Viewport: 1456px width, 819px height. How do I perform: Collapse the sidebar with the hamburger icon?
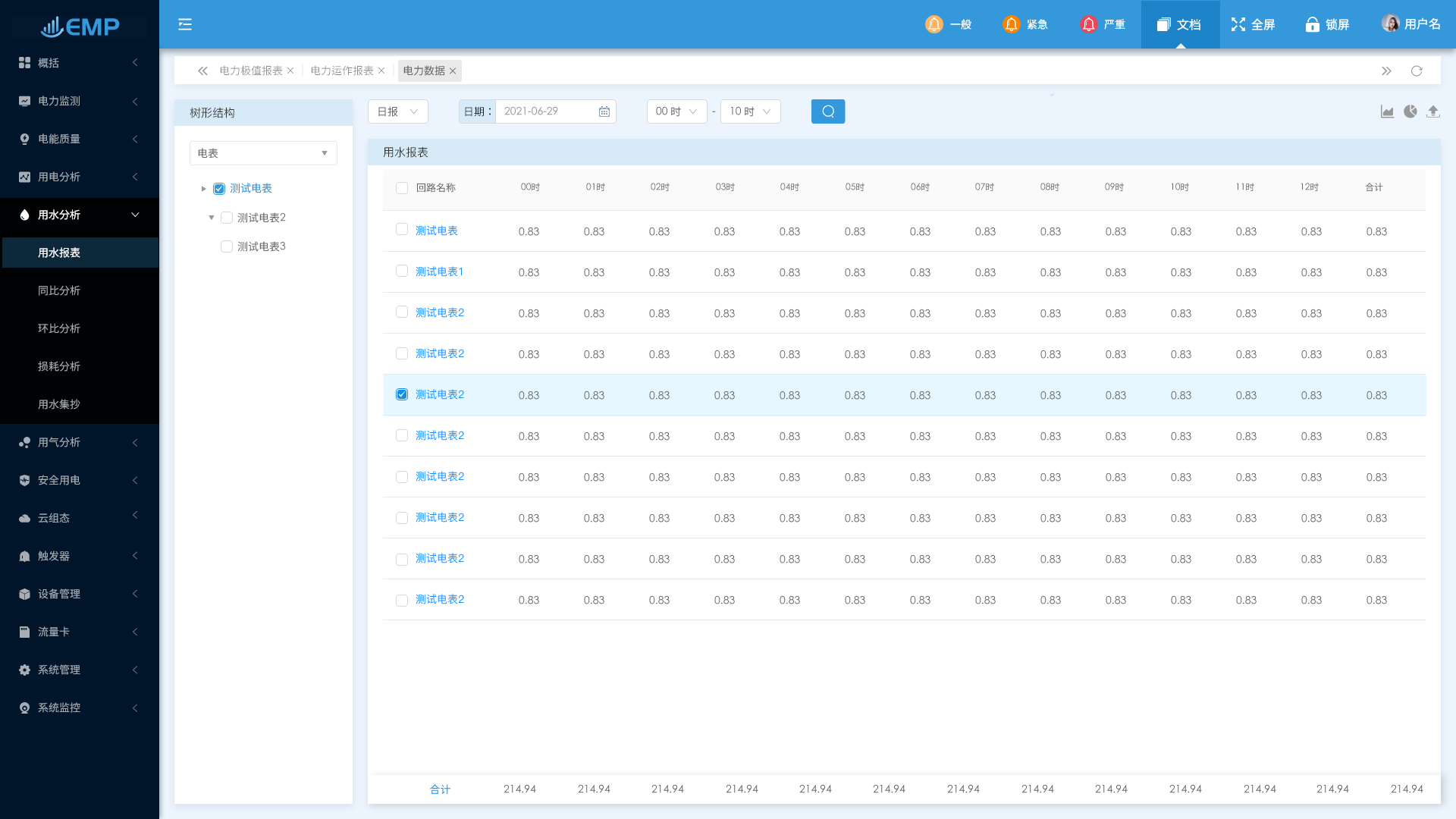coord(185,24)
